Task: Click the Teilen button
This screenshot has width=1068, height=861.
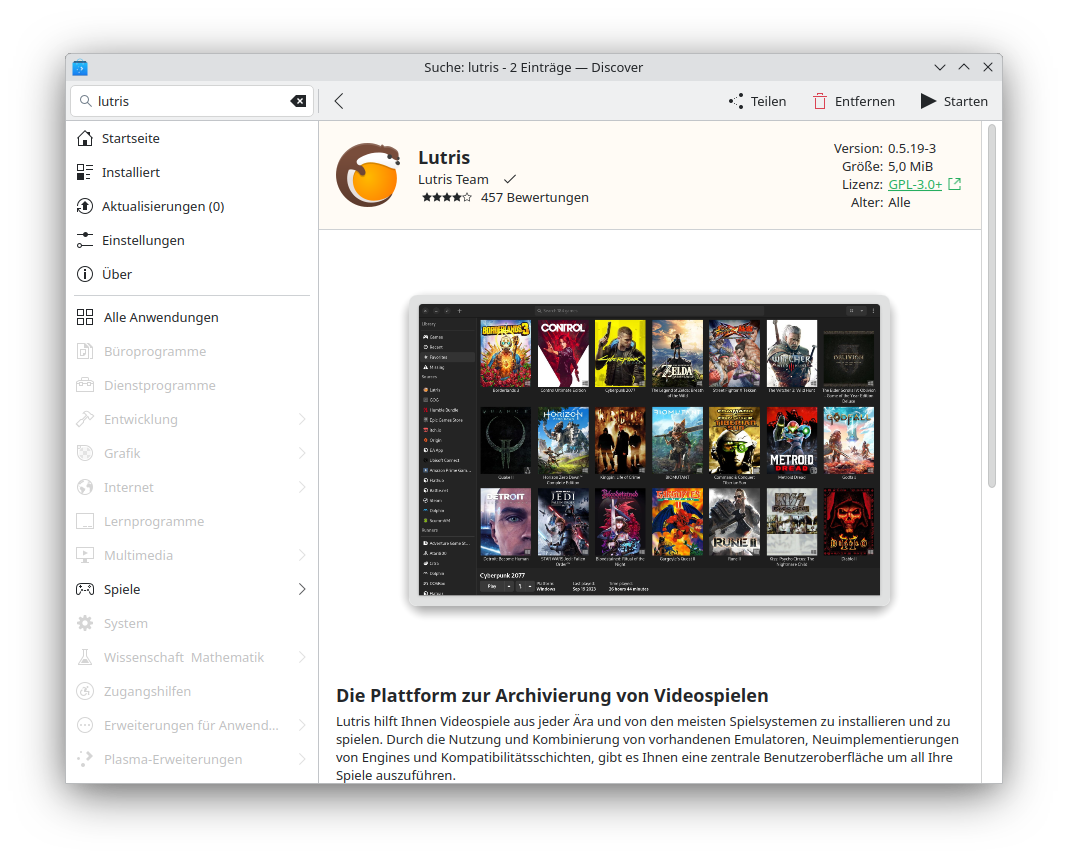Action: point(757,101)
